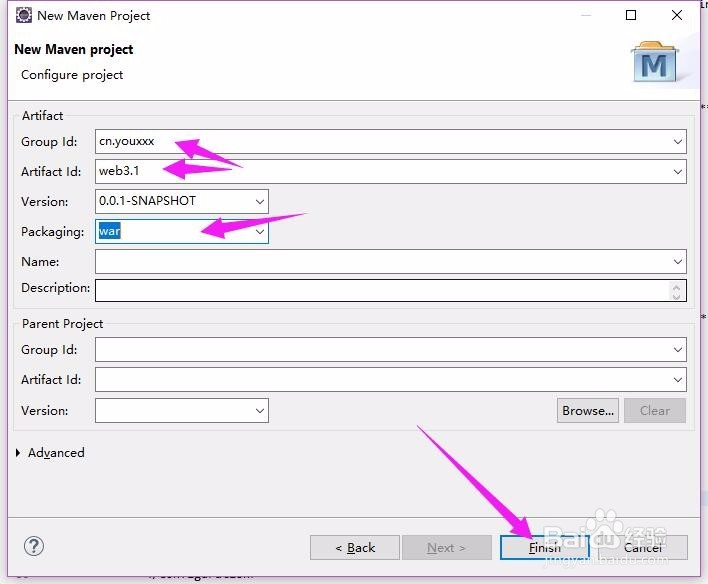This screenshot has height=584, width=708.
Task: Click the Browse... button
Action: point(588,411)
